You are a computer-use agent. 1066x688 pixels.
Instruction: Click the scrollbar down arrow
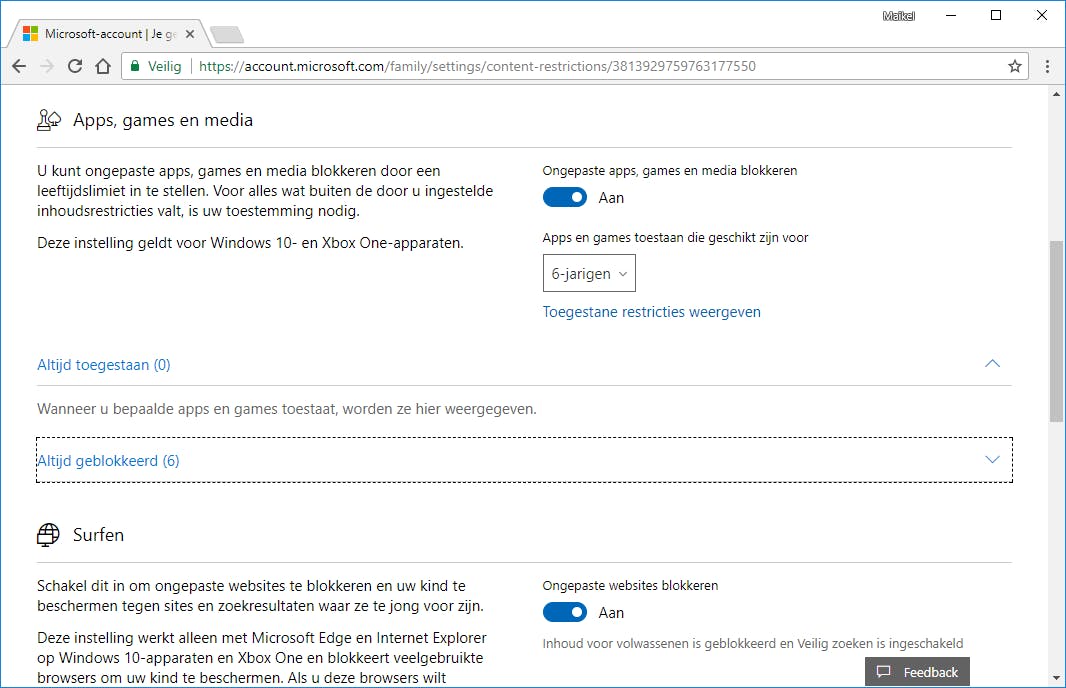tap(1056, 678)
